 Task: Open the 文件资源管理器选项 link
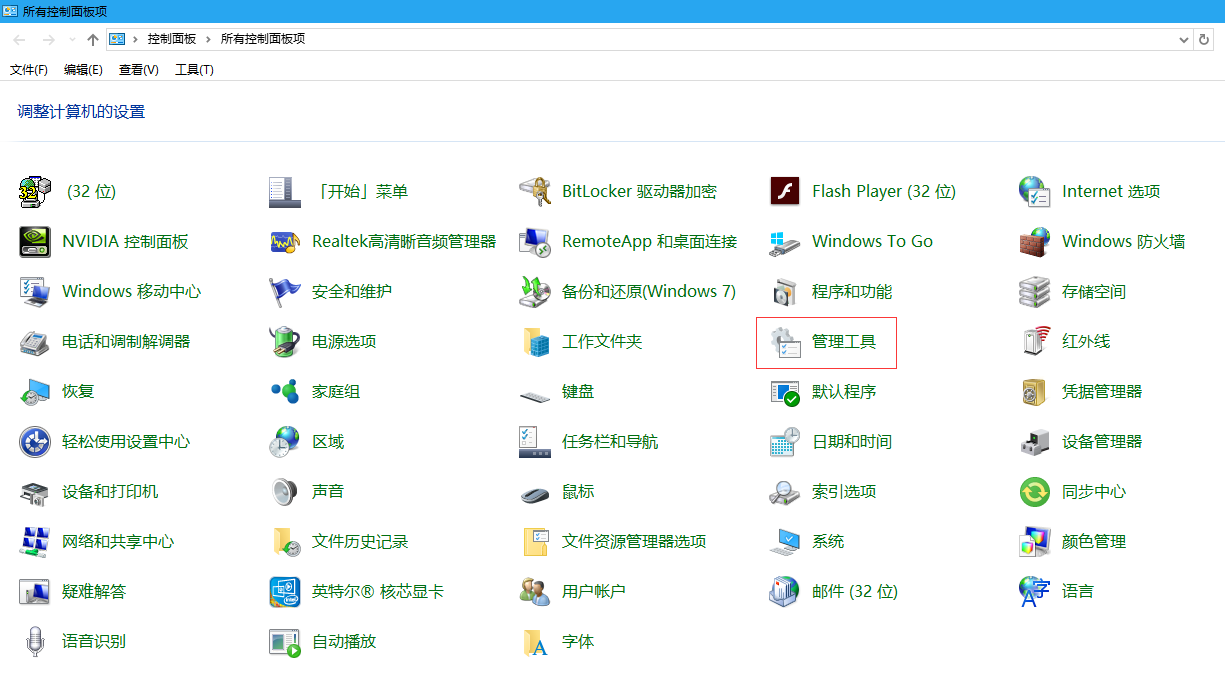(x=634, y=541)
